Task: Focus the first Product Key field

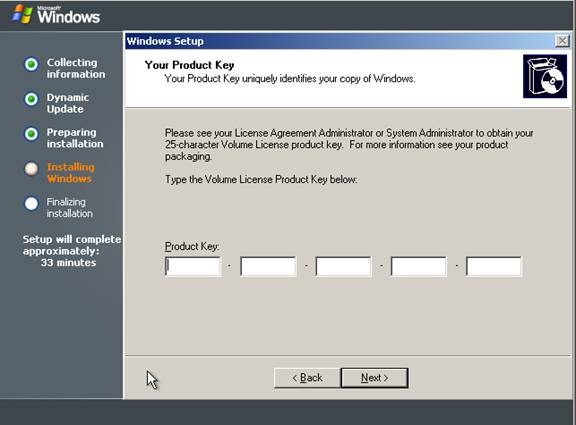Action: point(193,266)
